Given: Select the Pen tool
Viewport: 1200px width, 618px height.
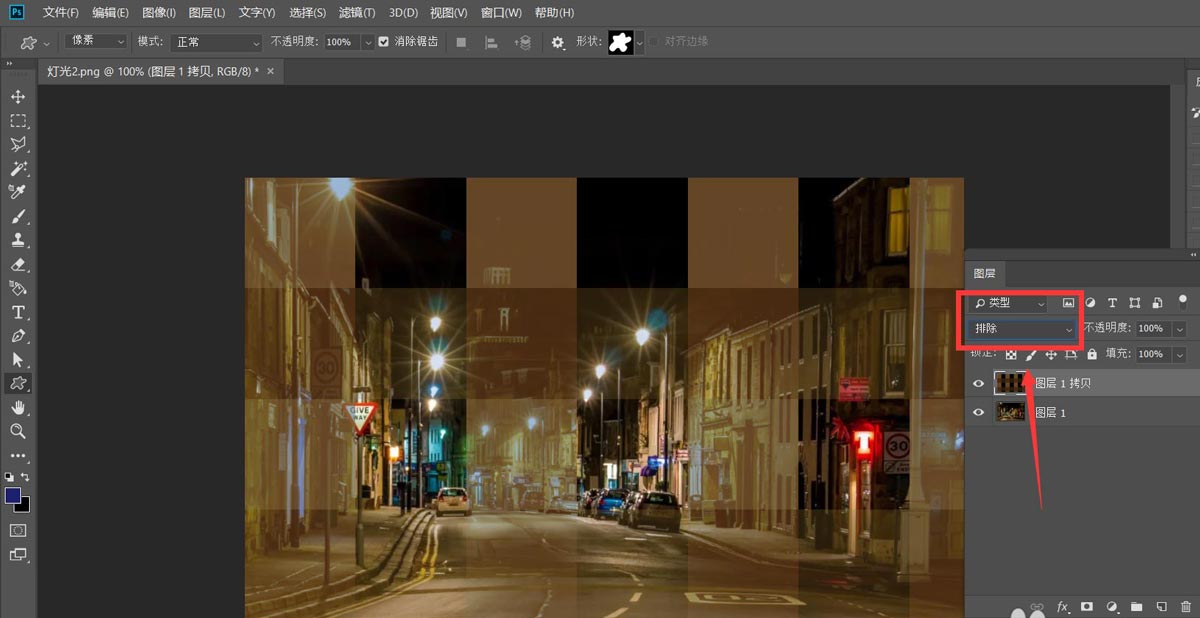Looking at the screenshot, I should tap(18, 336).
